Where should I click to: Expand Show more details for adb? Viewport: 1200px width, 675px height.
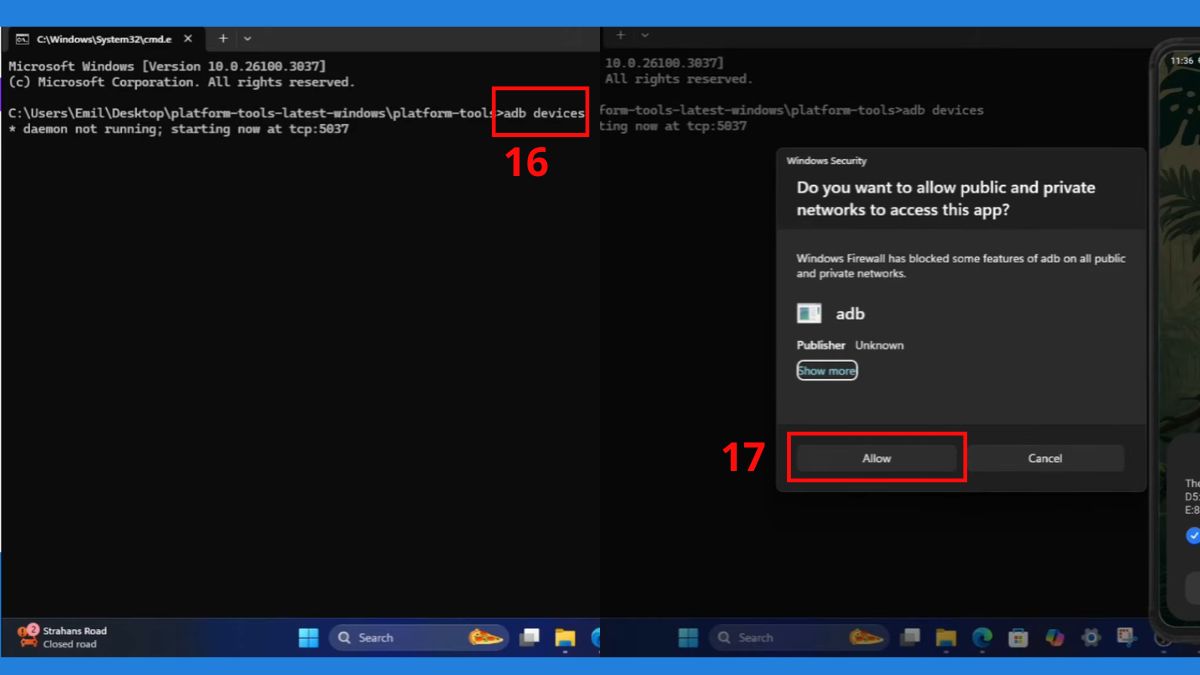827,370
